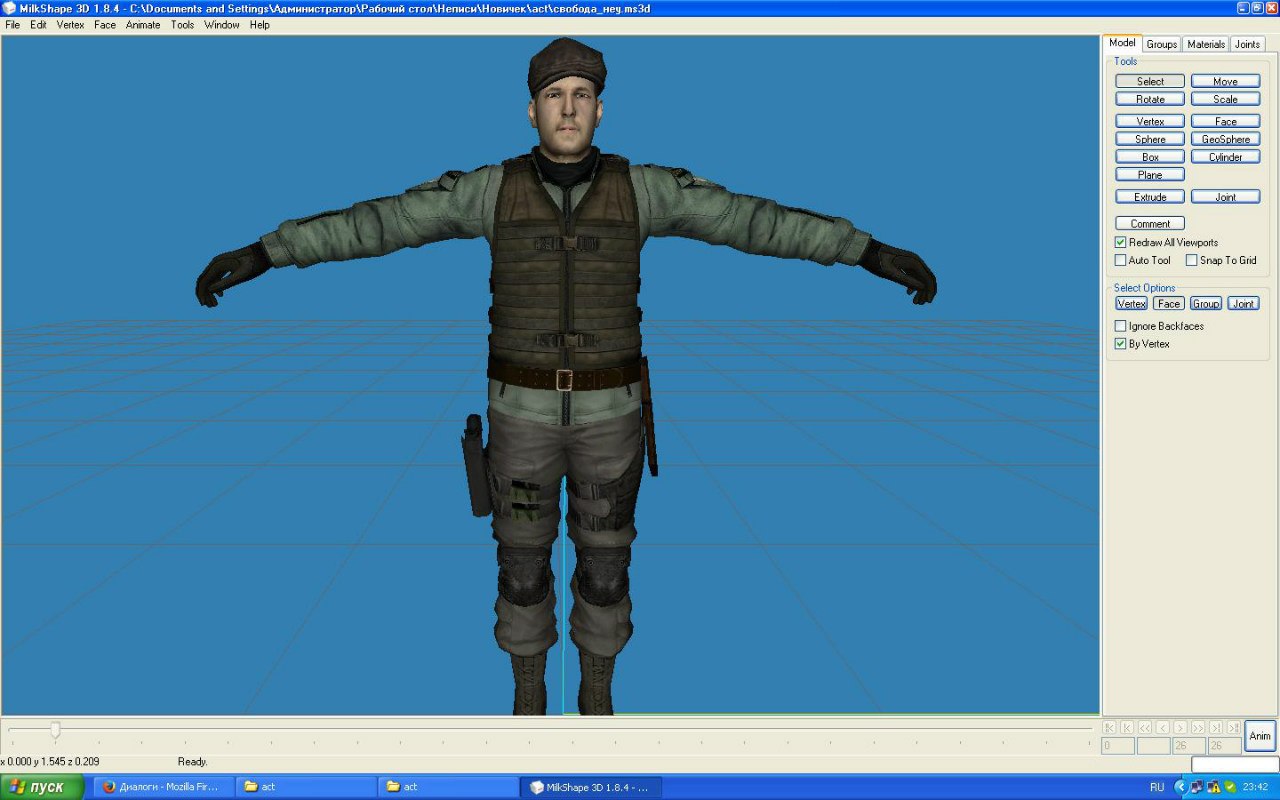Screen dimensions: 1280x800
Task: Choose the Face creation tool
Action: [1225, 121]
